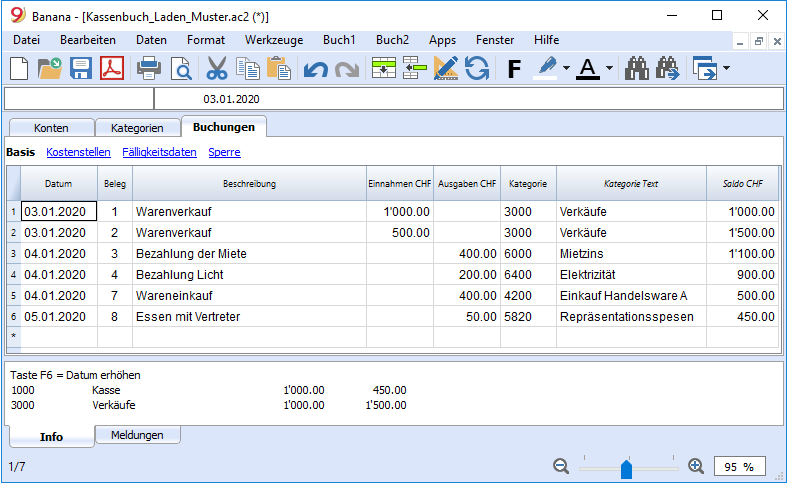Open the Buch1 menu
Viewport: 787px width, 483px height.
339,40
